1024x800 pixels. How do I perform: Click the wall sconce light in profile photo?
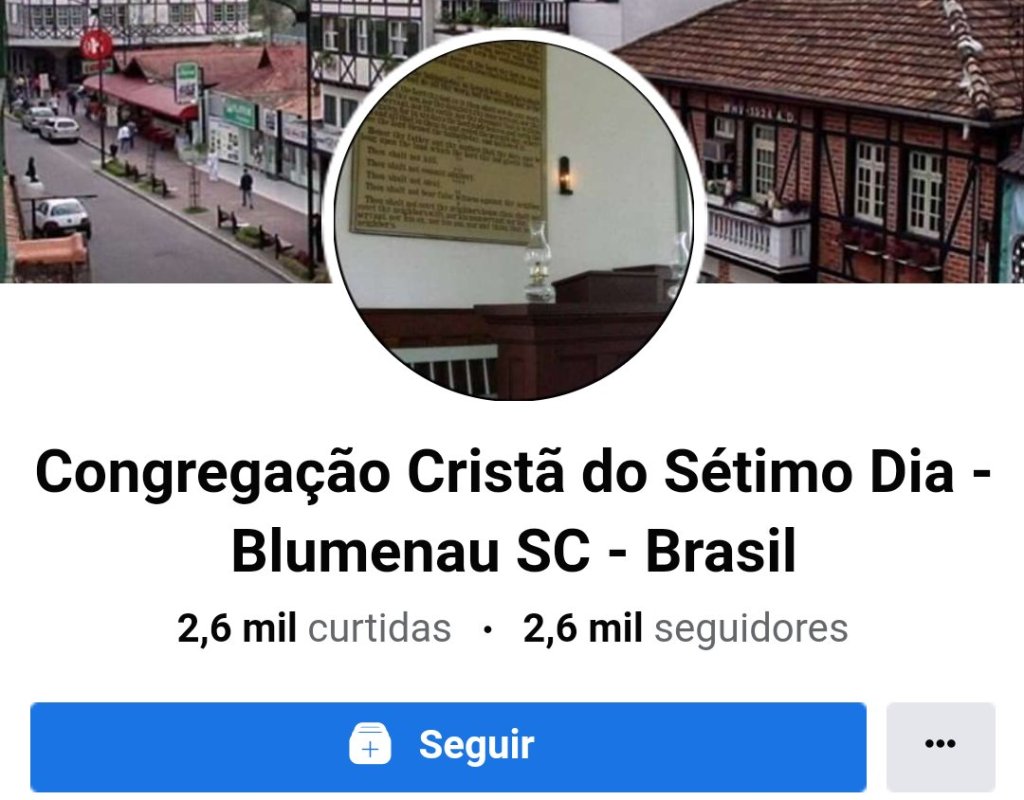click(566, 175)
